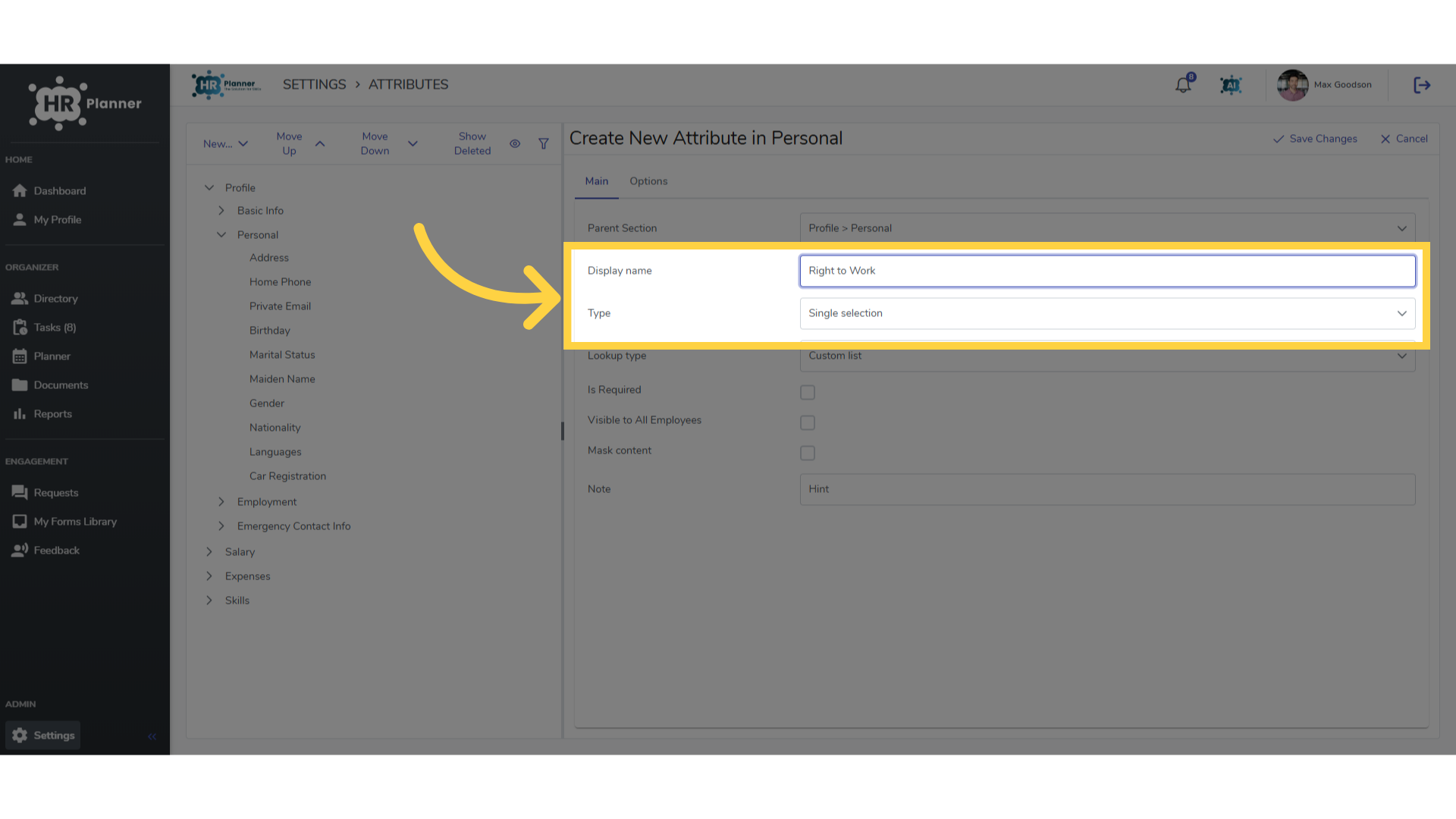
Task: Open Max Goodson profile avatar
Action: (x=1292, y=85)
